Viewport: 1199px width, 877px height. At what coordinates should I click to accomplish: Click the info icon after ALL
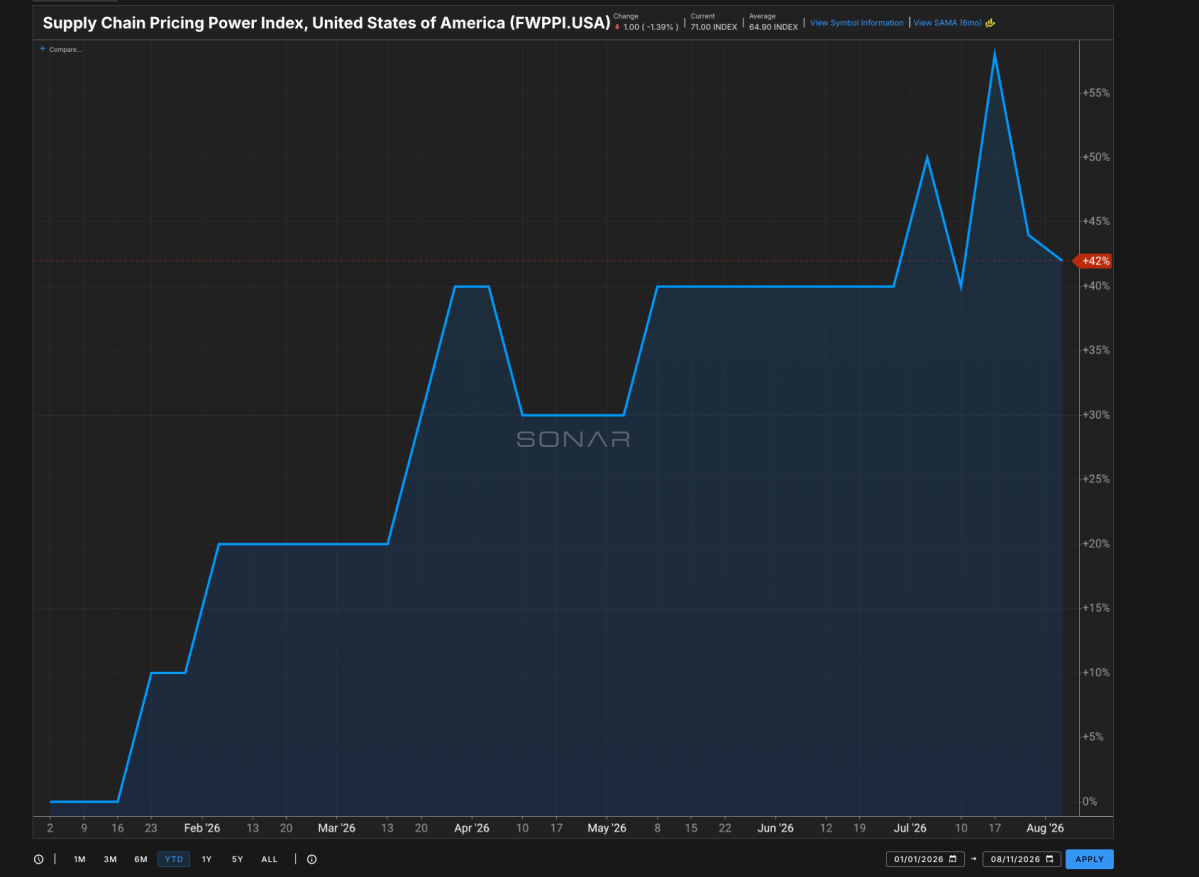(312, 859)
